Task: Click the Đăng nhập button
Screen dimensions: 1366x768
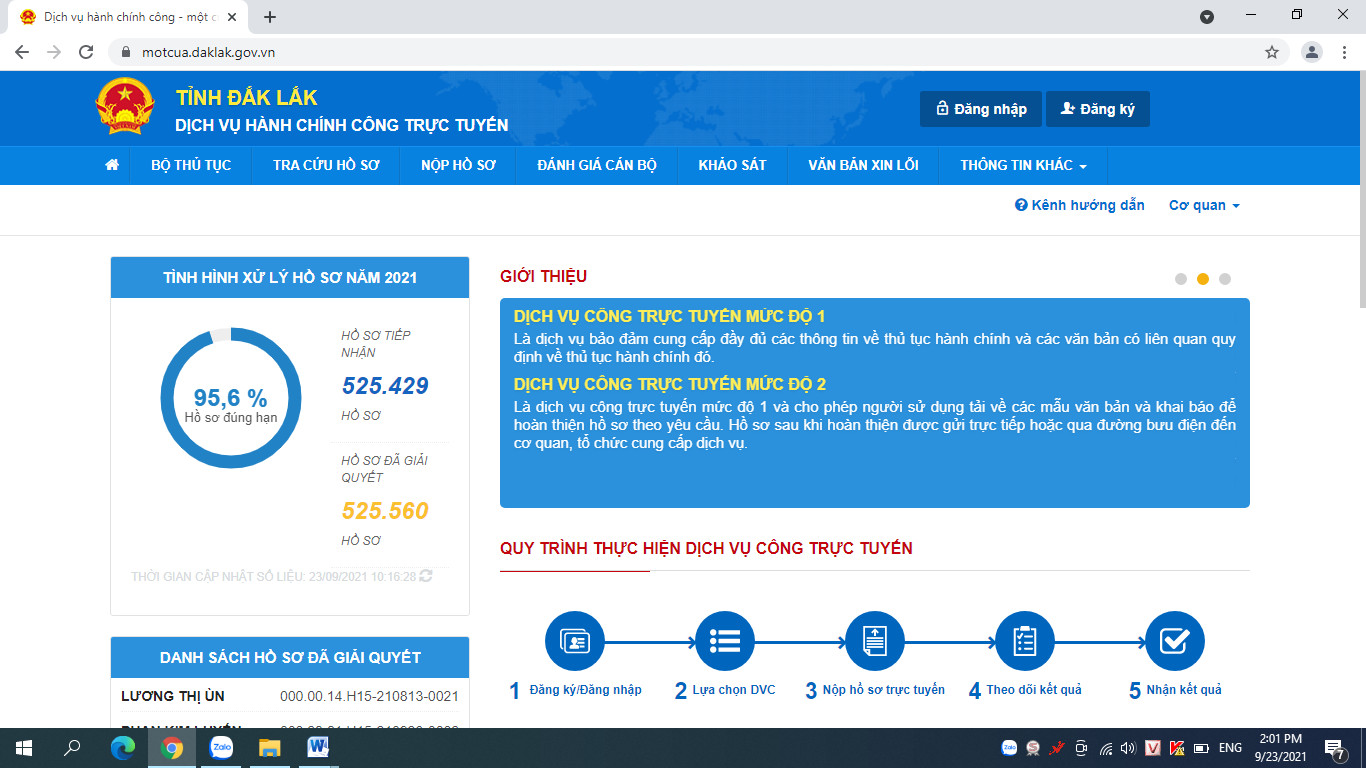Action: click(x=980, y=109)
